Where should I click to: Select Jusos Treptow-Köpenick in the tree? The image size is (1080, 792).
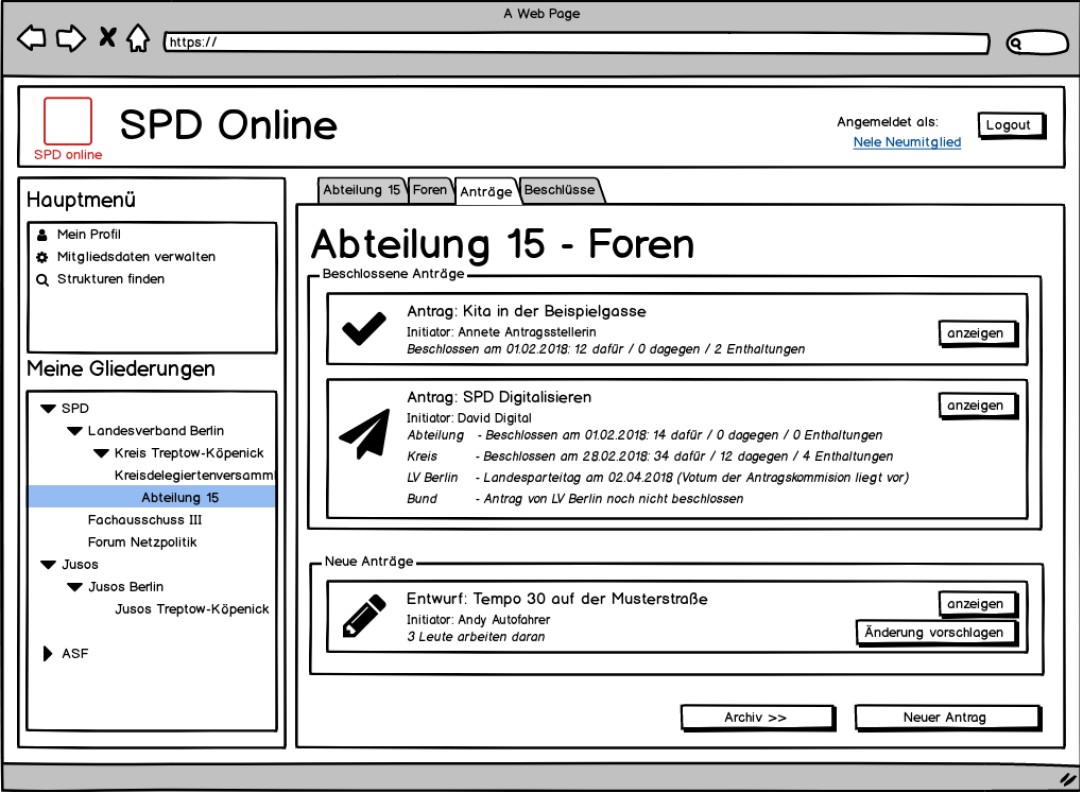pos(192,609)
